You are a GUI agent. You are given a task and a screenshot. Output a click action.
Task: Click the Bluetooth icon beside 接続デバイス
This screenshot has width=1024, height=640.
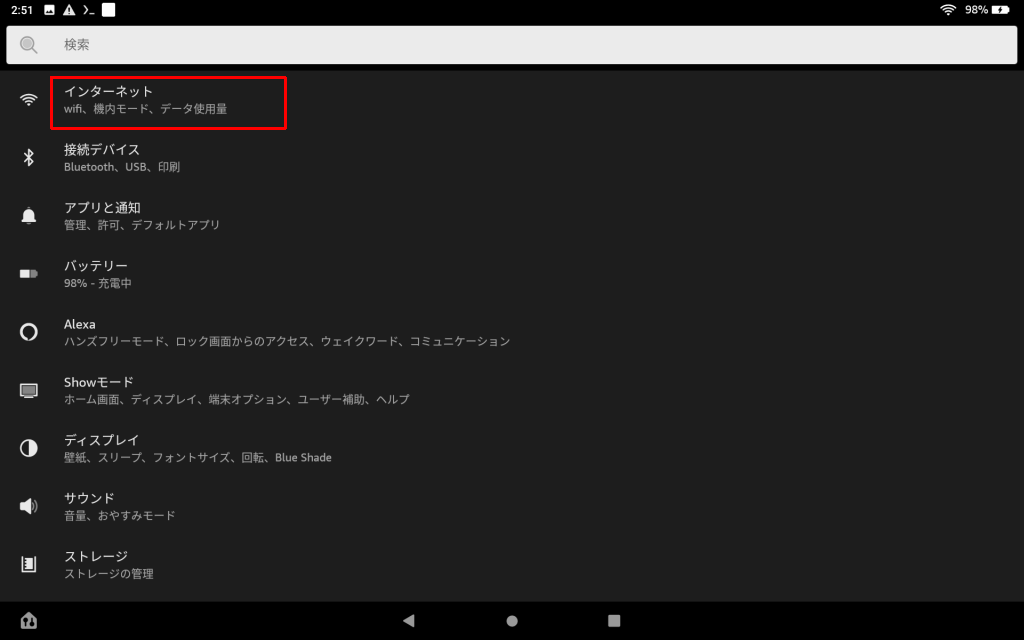click(28, 157)
